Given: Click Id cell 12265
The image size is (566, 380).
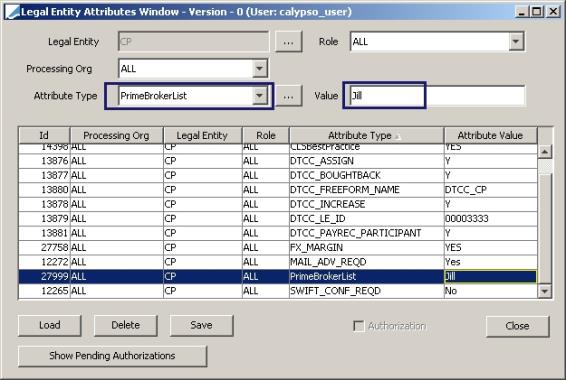Looking at the screenshot, I should [44, 291].
